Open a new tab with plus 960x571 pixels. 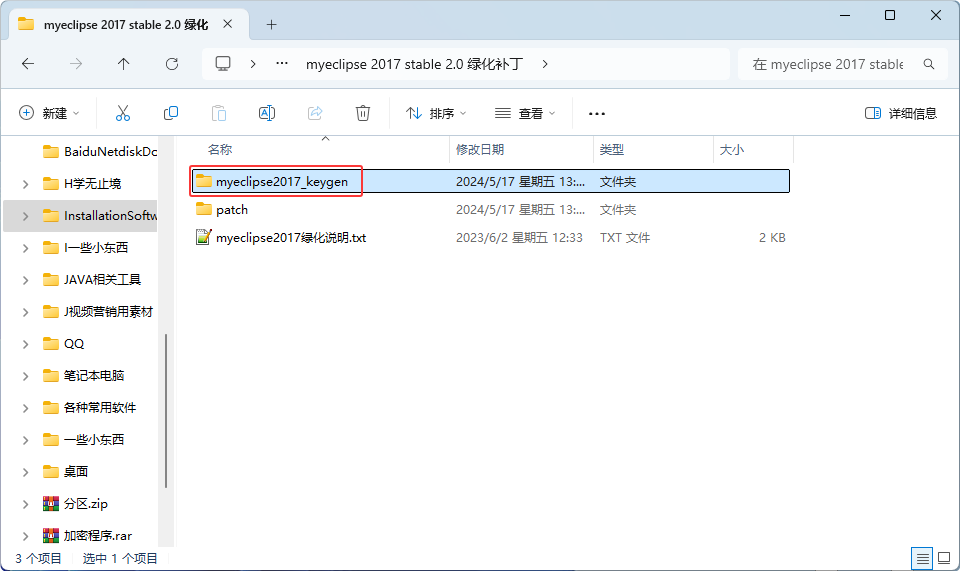pyautogui.click(x=272, y=24)
